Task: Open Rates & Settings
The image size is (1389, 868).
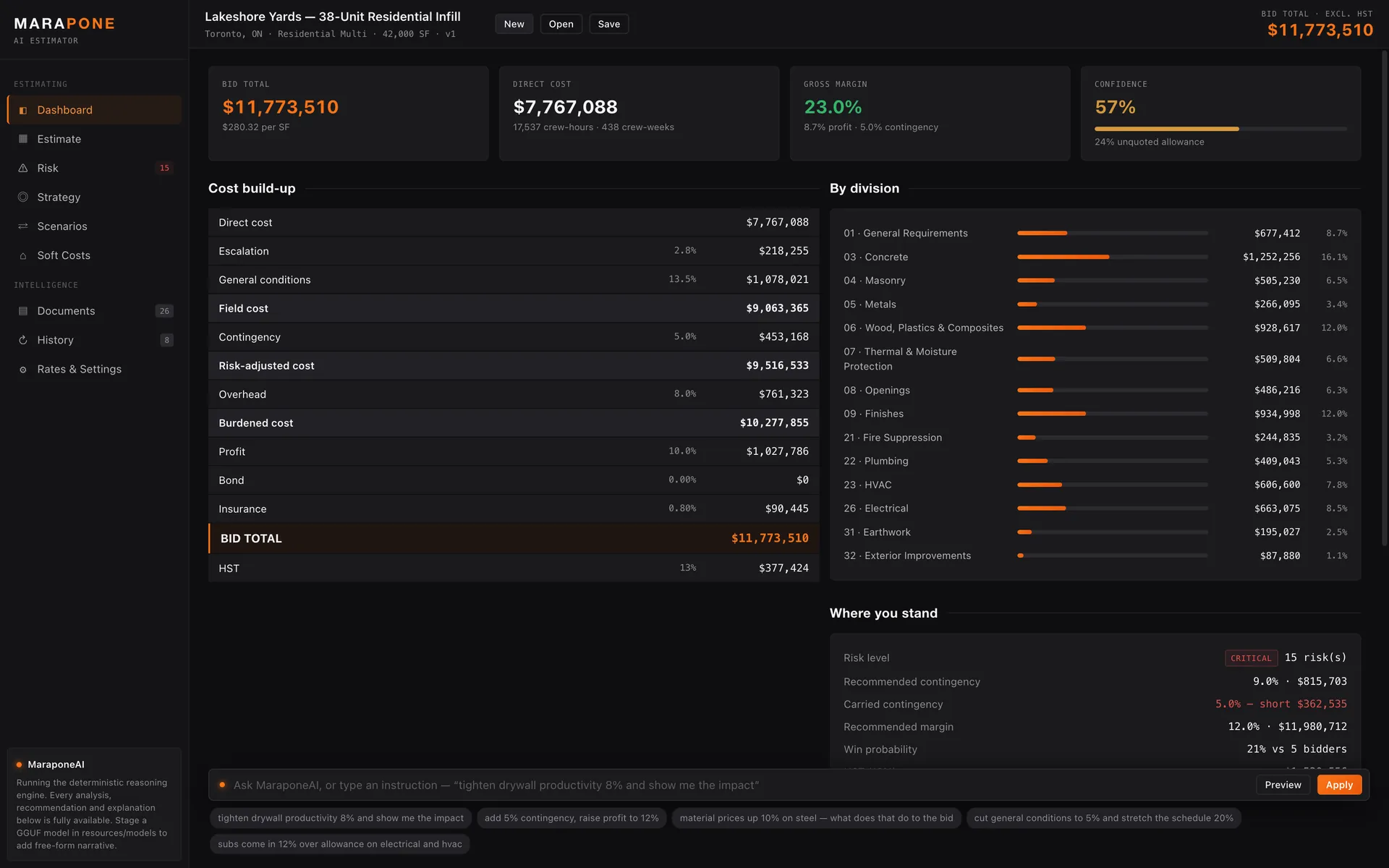Action: coord(94,369)
